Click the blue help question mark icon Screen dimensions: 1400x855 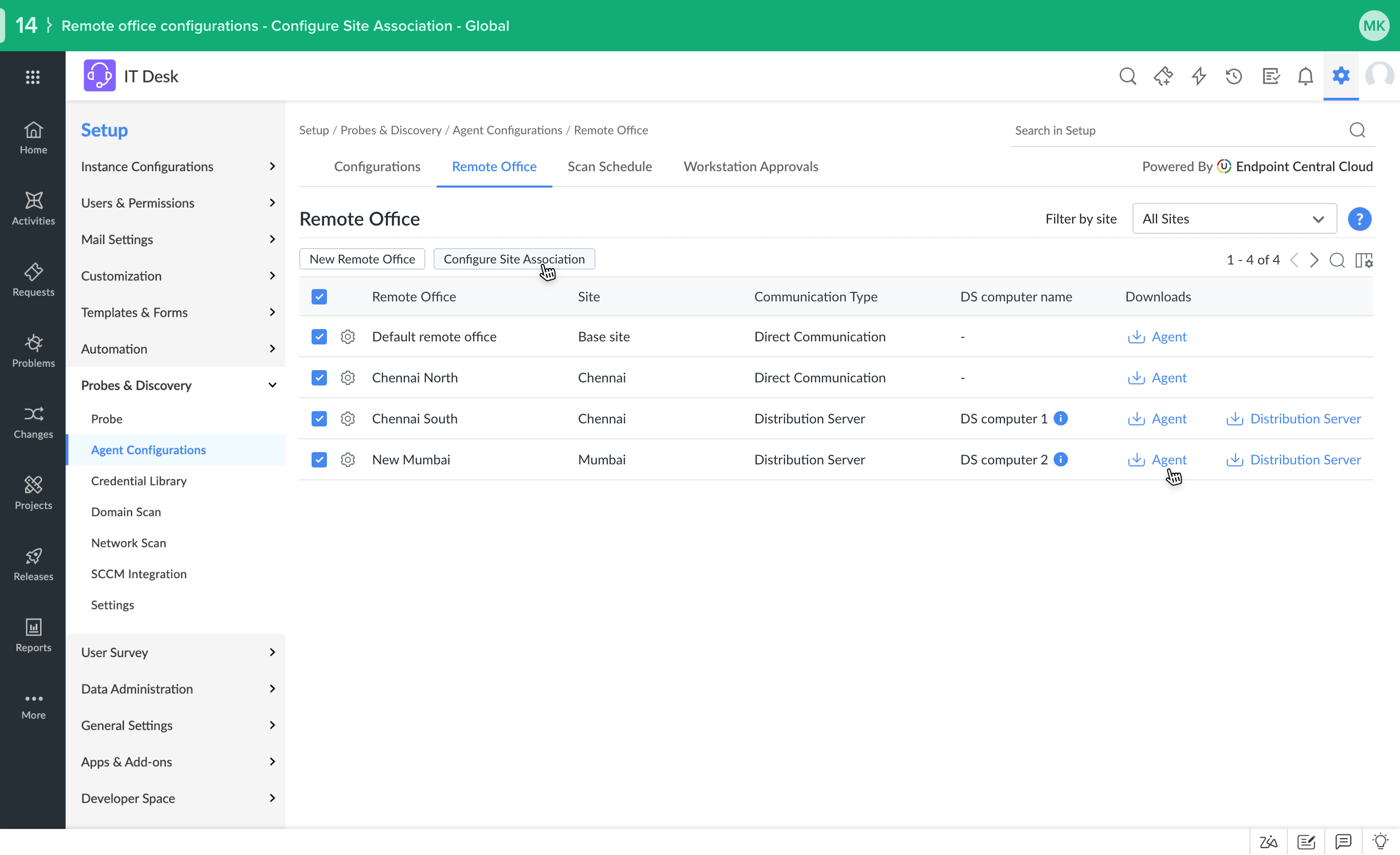click(1359, 219)
